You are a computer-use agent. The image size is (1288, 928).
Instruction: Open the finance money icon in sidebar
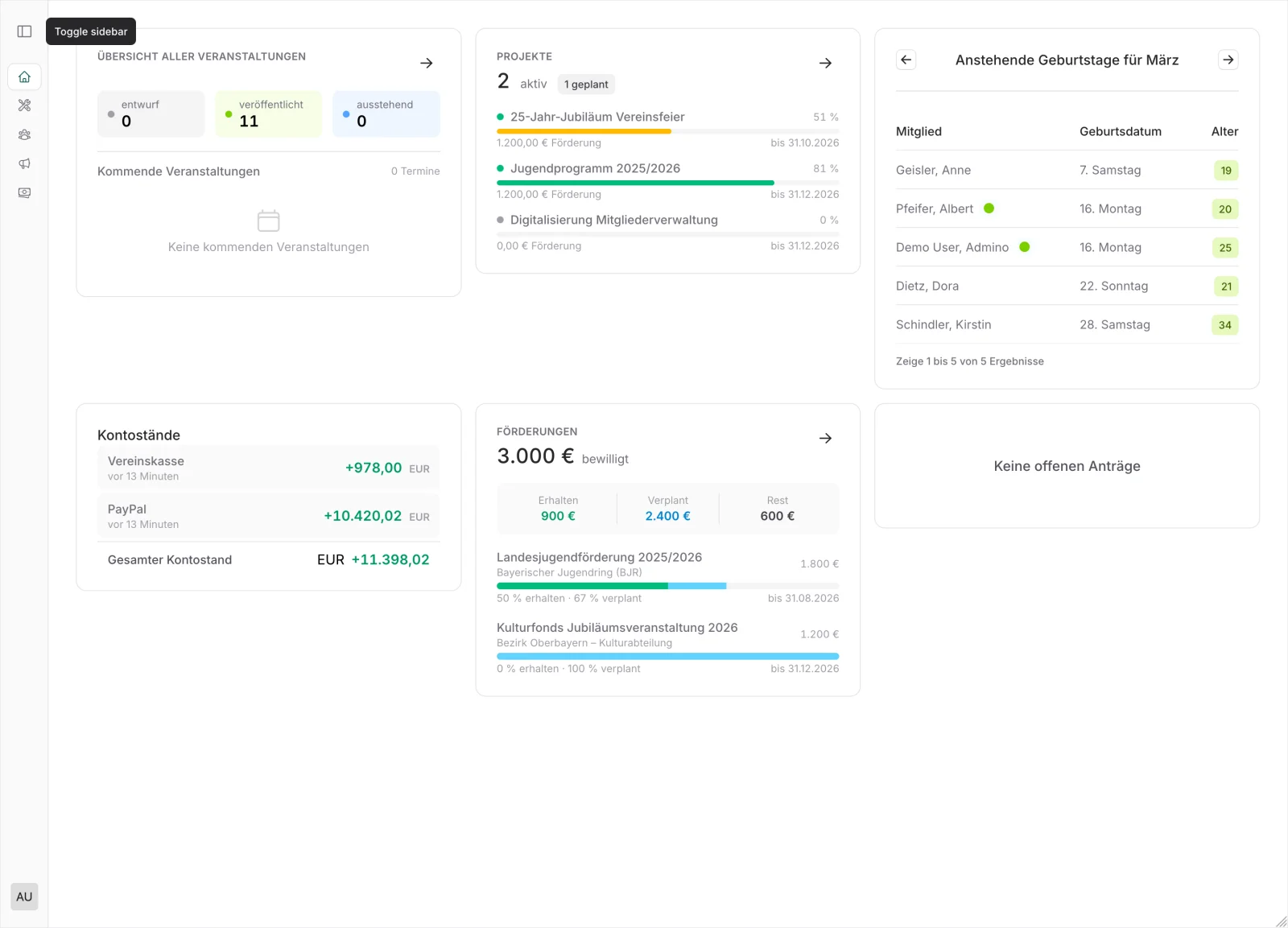point(24,192)
